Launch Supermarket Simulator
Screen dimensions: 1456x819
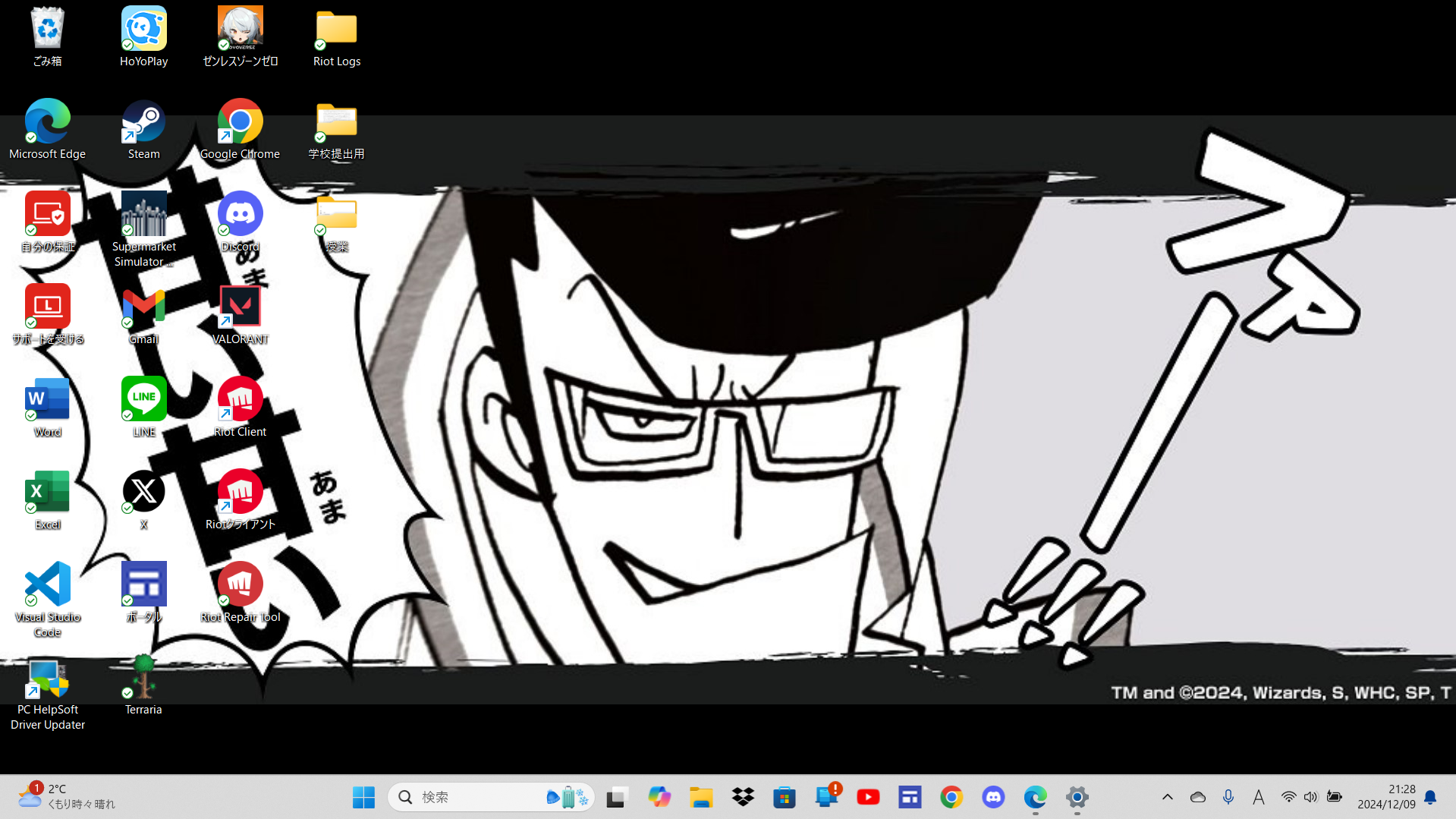click(143, 213)
